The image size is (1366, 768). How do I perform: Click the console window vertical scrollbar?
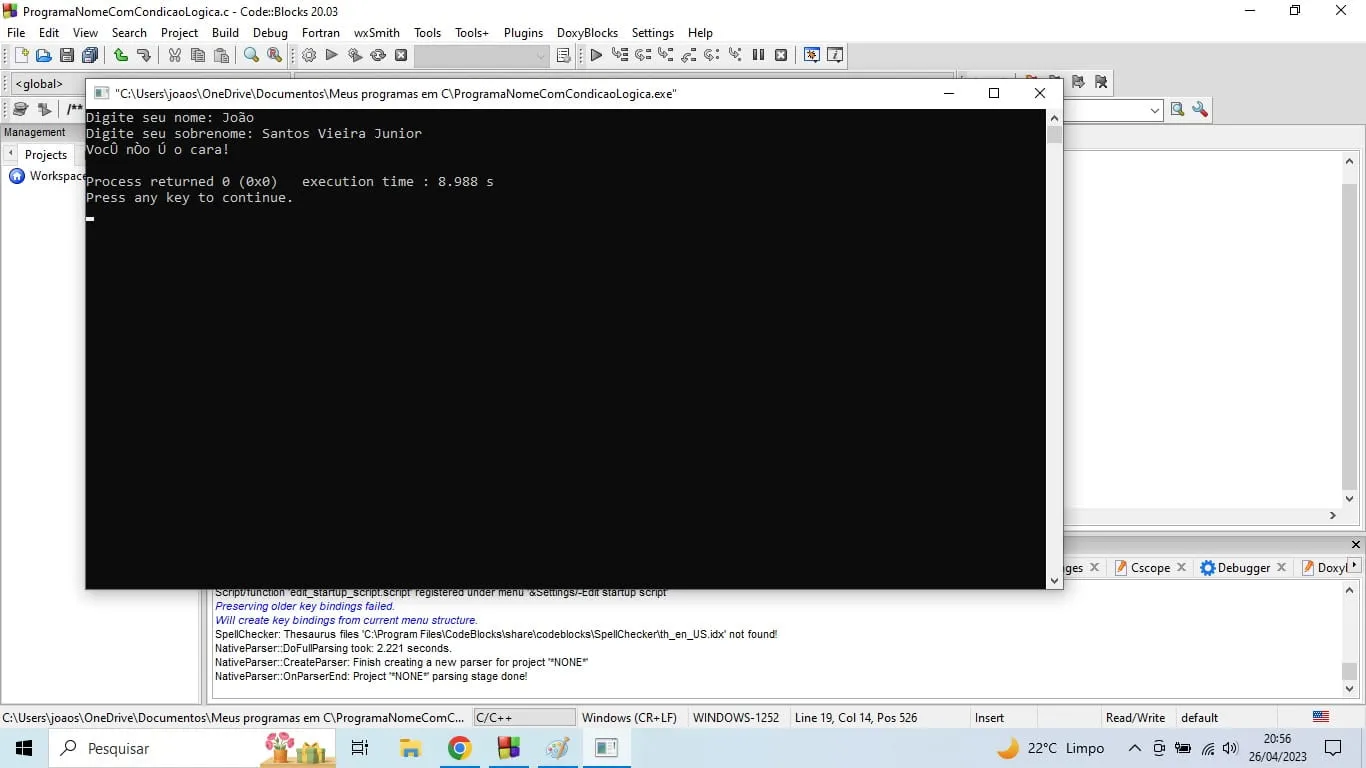1054,350
